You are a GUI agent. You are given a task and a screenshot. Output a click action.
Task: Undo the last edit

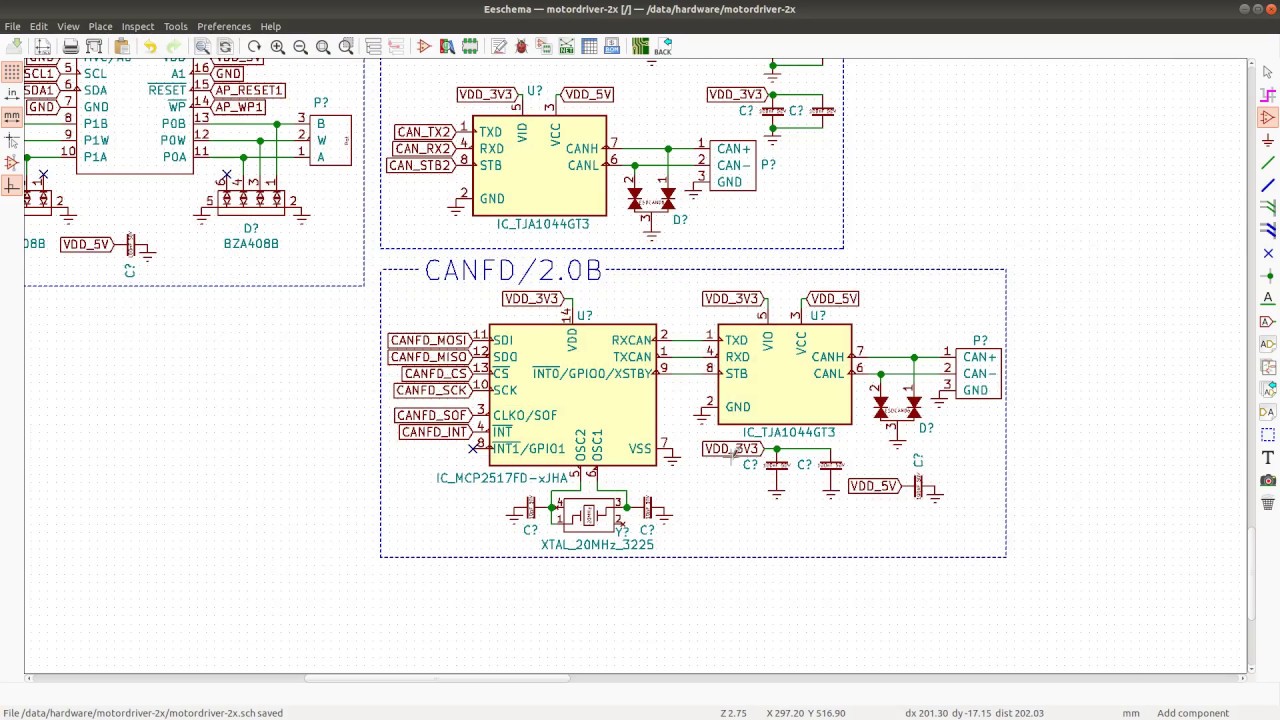click(150, 46)
